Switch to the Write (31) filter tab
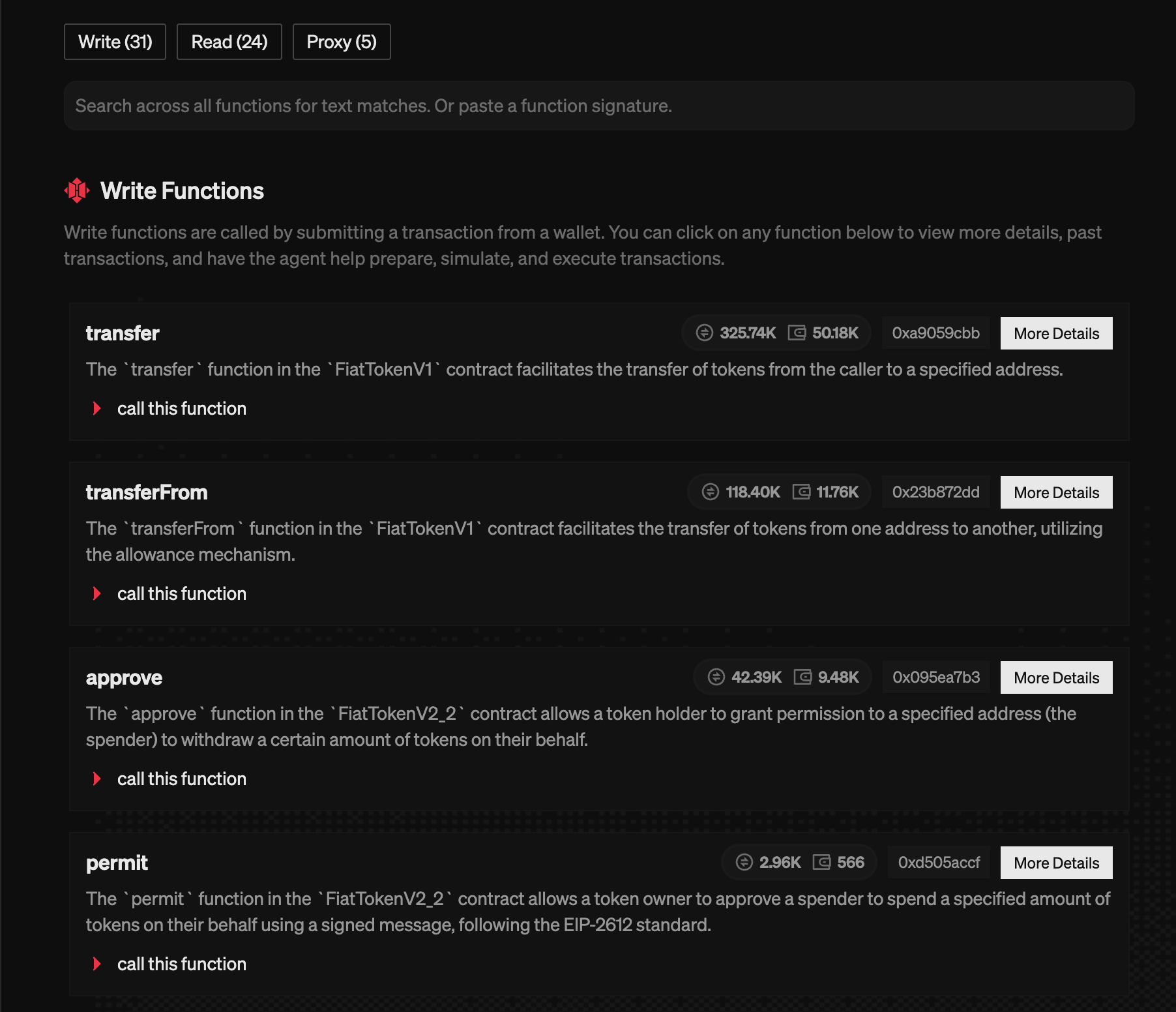This screenshot has height=1012, width=1176. pos(115,41)
